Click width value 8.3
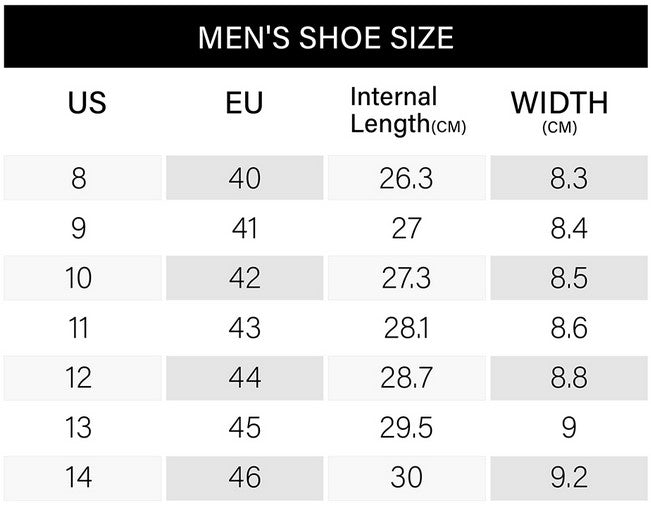Viewport: 651px width, 508px height. [x=569, y=178]
